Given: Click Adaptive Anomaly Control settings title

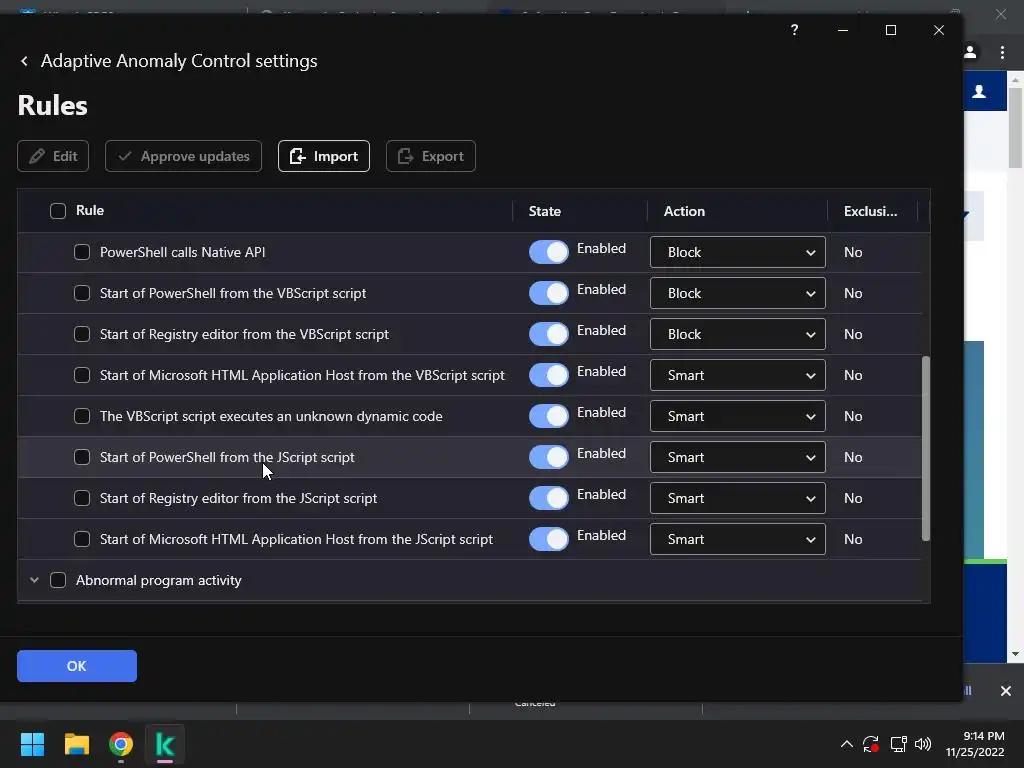Looking at the screenshot, I should (x=179, y=61).
